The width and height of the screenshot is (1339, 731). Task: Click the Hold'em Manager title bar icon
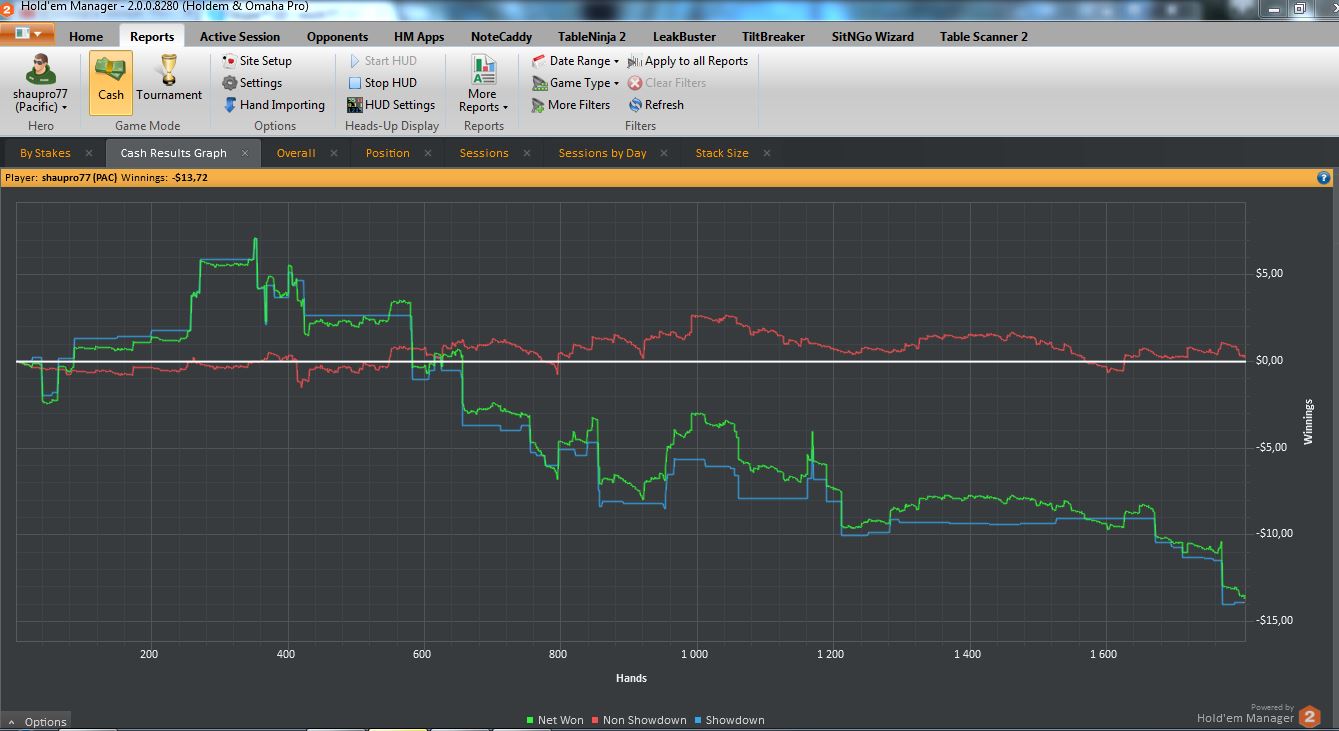8,7
